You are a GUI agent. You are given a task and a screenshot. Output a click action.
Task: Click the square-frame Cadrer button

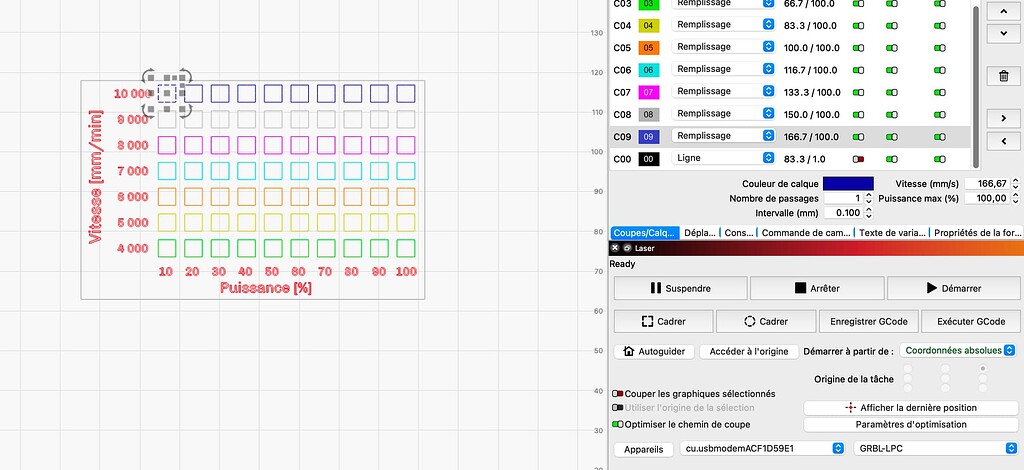click(x=663, y=322)
